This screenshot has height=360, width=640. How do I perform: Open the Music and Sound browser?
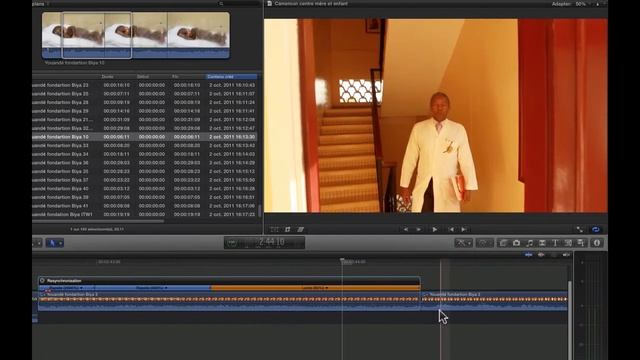coord(529,243)
